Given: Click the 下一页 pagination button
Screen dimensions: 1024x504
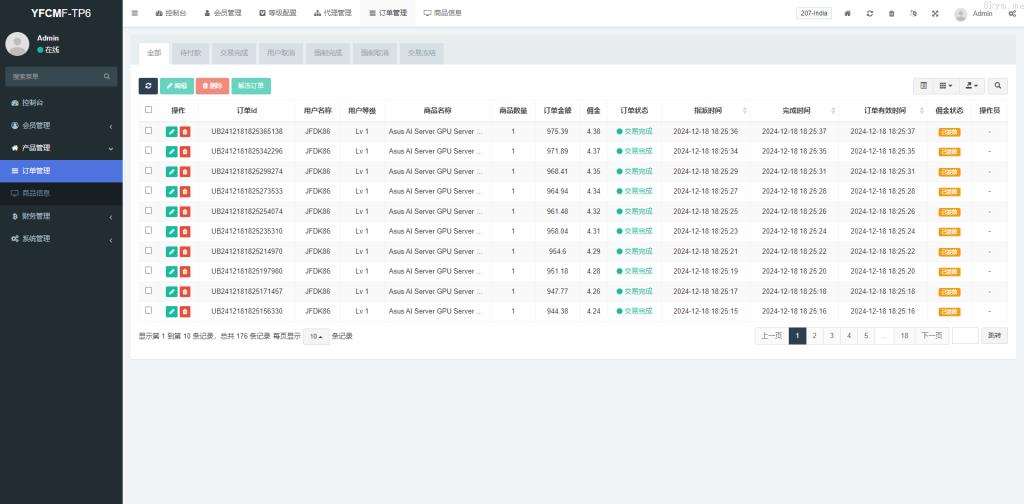Looking at the screenshot, I should [x=930, y=336].
